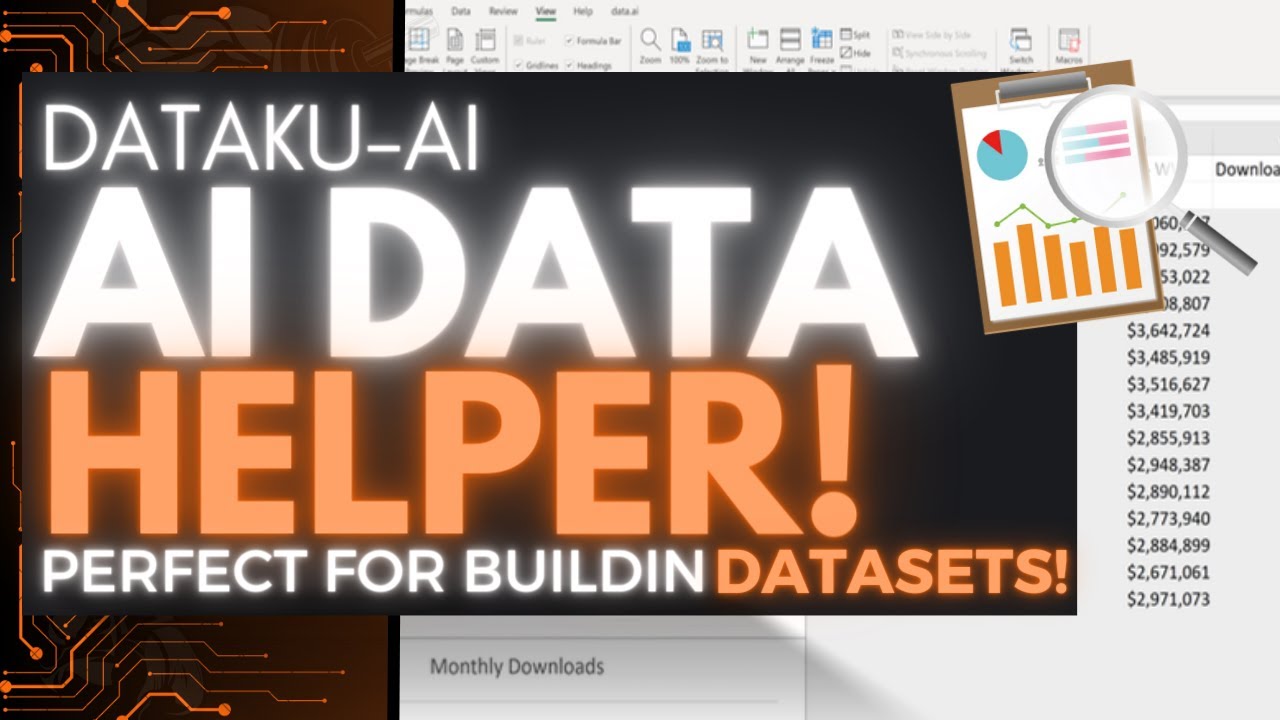Open Custom Views
The height and width of the screenshot is (720, 1280).
pos(485,48)
